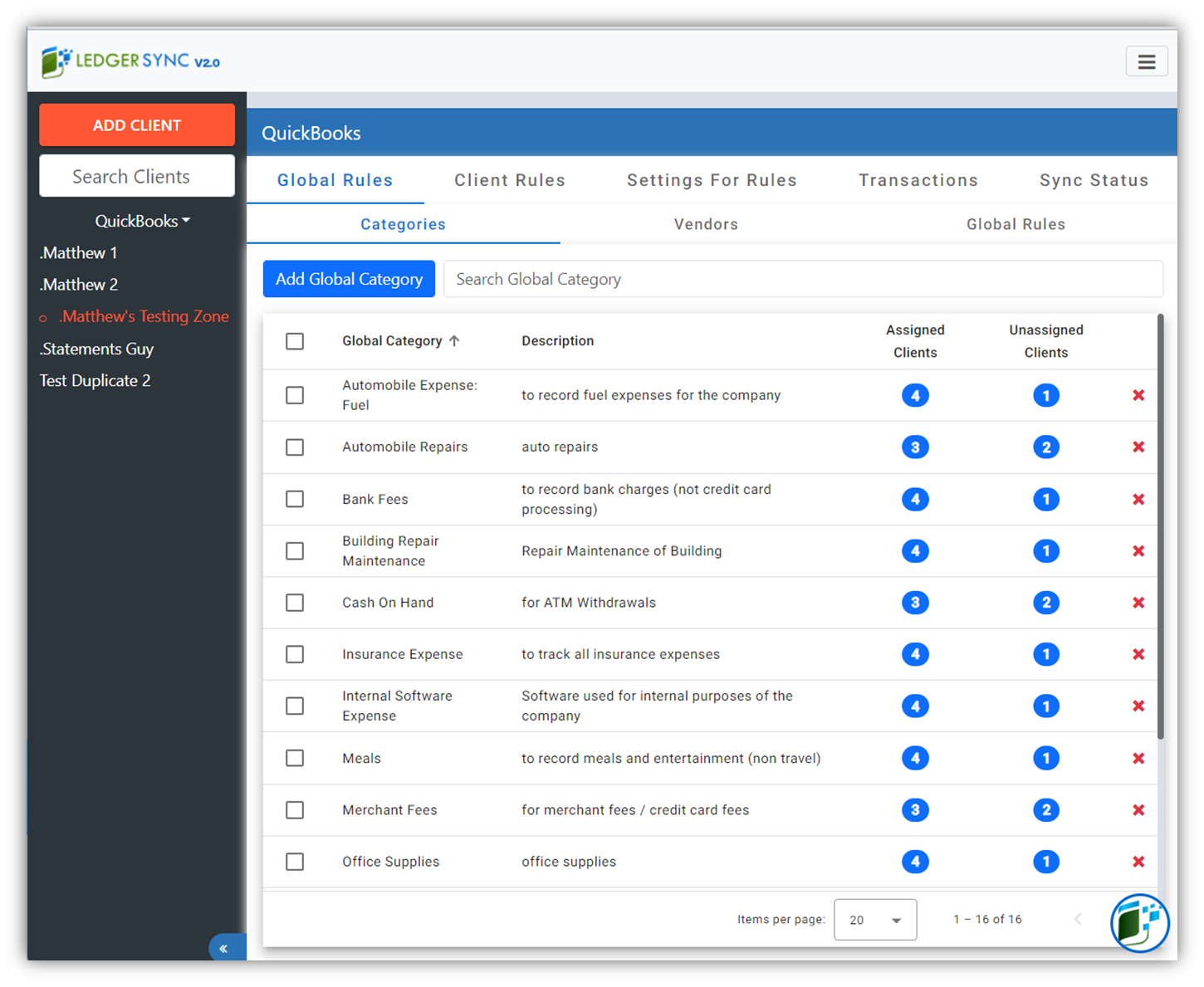Switch to the Sync Status tab
The image size is (1204, 987).
[1094, 180]
